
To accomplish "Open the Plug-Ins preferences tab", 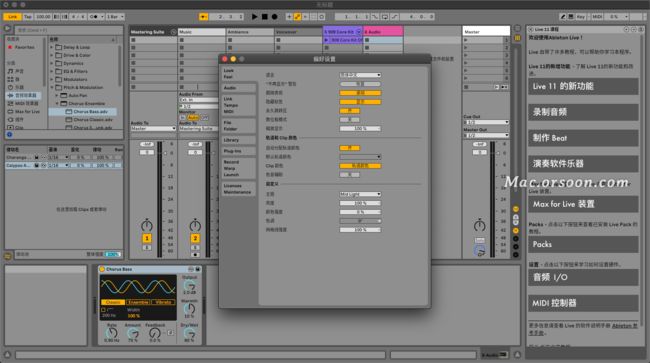I will [x=238, y=151].
